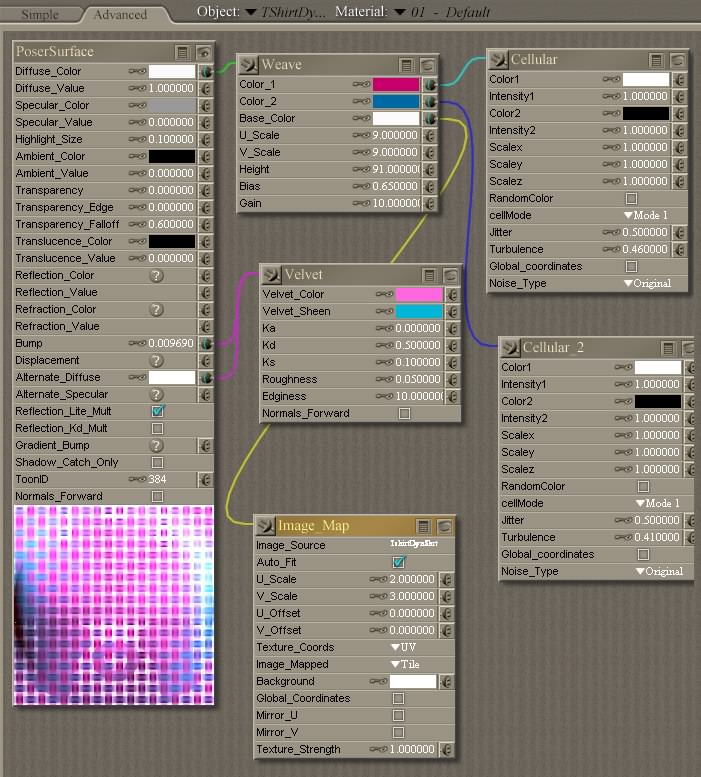Click the Velvet Edginess plug icon
This screenshot has height=777, width=701.
(452, 396)
